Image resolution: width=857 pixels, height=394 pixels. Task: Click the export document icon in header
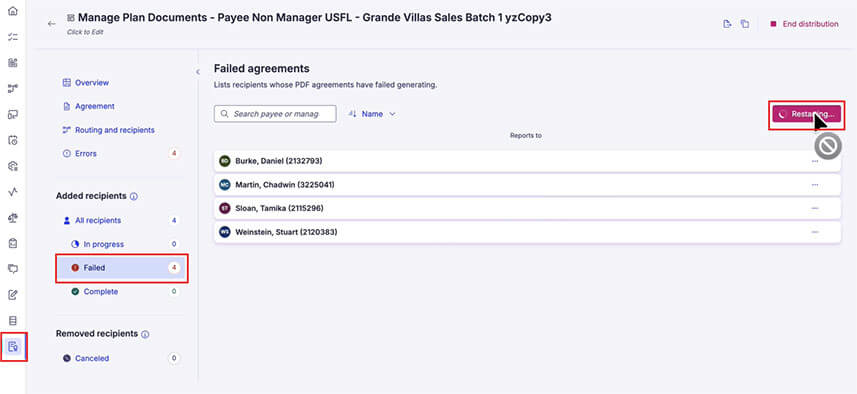pos(727,24)
